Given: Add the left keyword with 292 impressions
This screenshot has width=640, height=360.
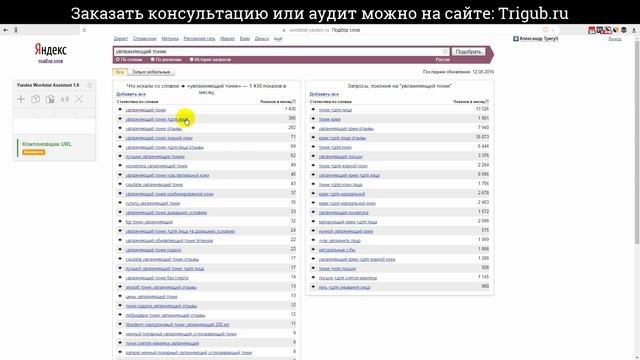Looking at the screenshot, I should [120, 128].
